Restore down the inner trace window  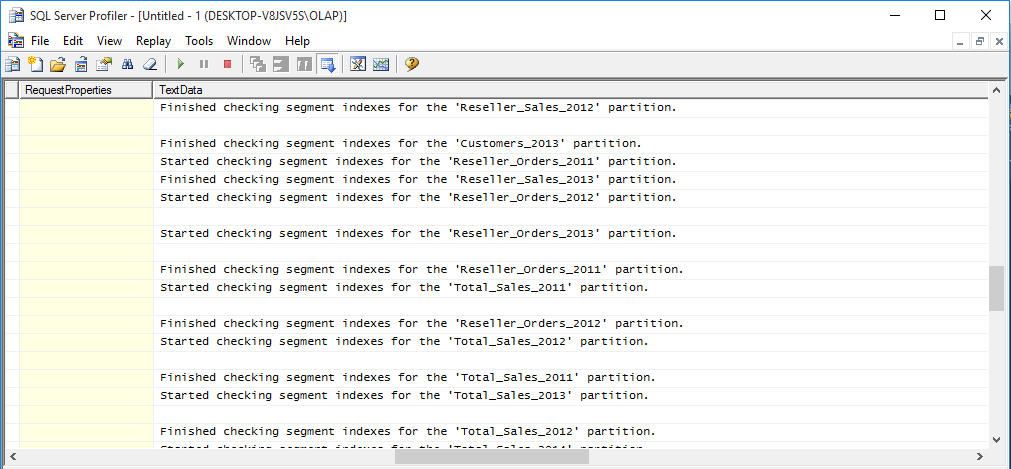[x=980, y=42]
